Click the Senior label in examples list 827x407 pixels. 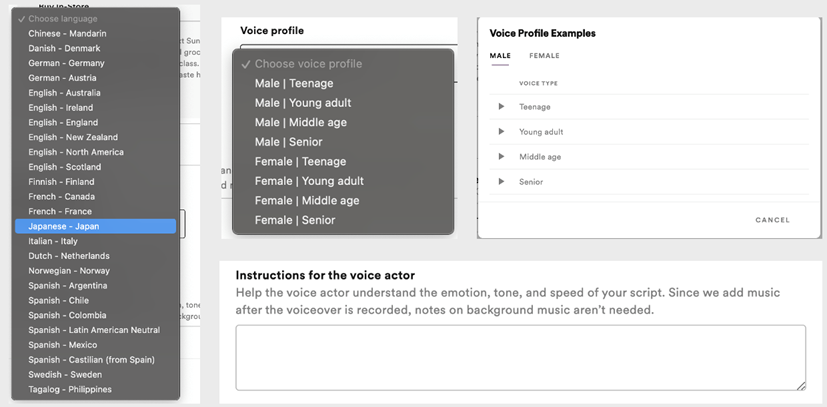tap(531, 182)
